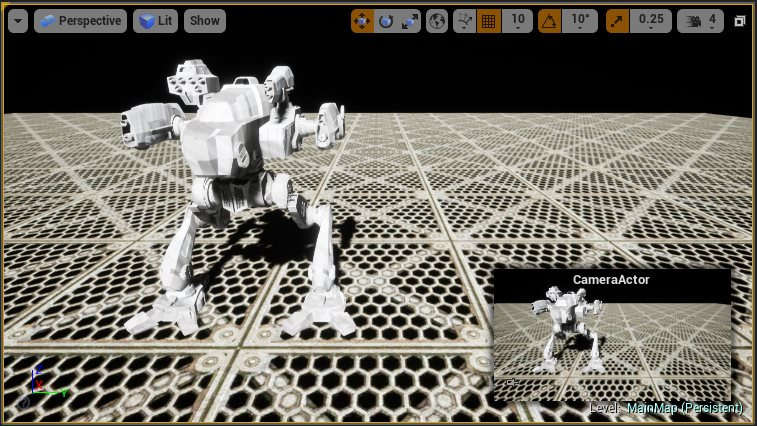Open the Perspective view mode menu
Screen dimensions: 757x426
point(80,21)
